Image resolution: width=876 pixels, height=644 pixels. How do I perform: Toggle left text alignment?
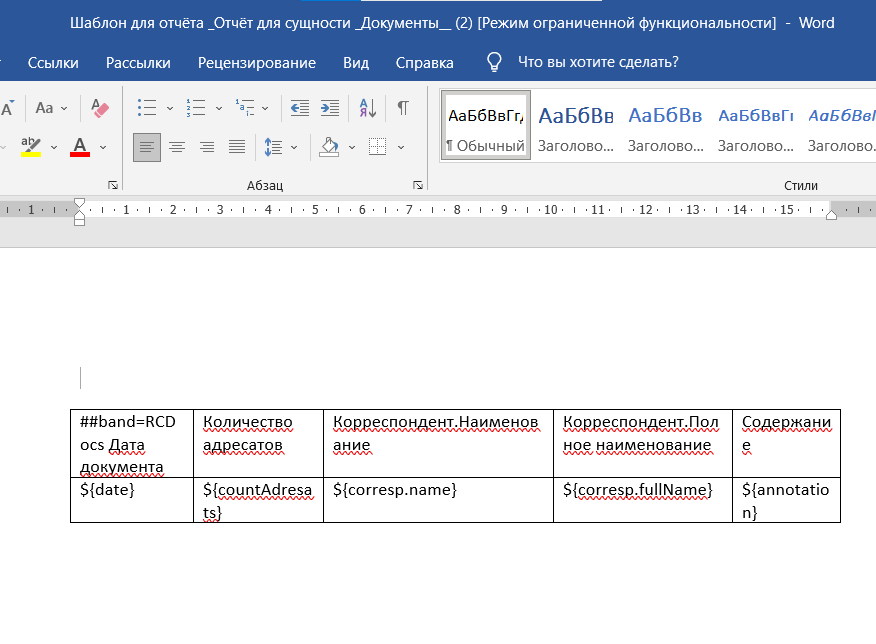tap(147, 147)
